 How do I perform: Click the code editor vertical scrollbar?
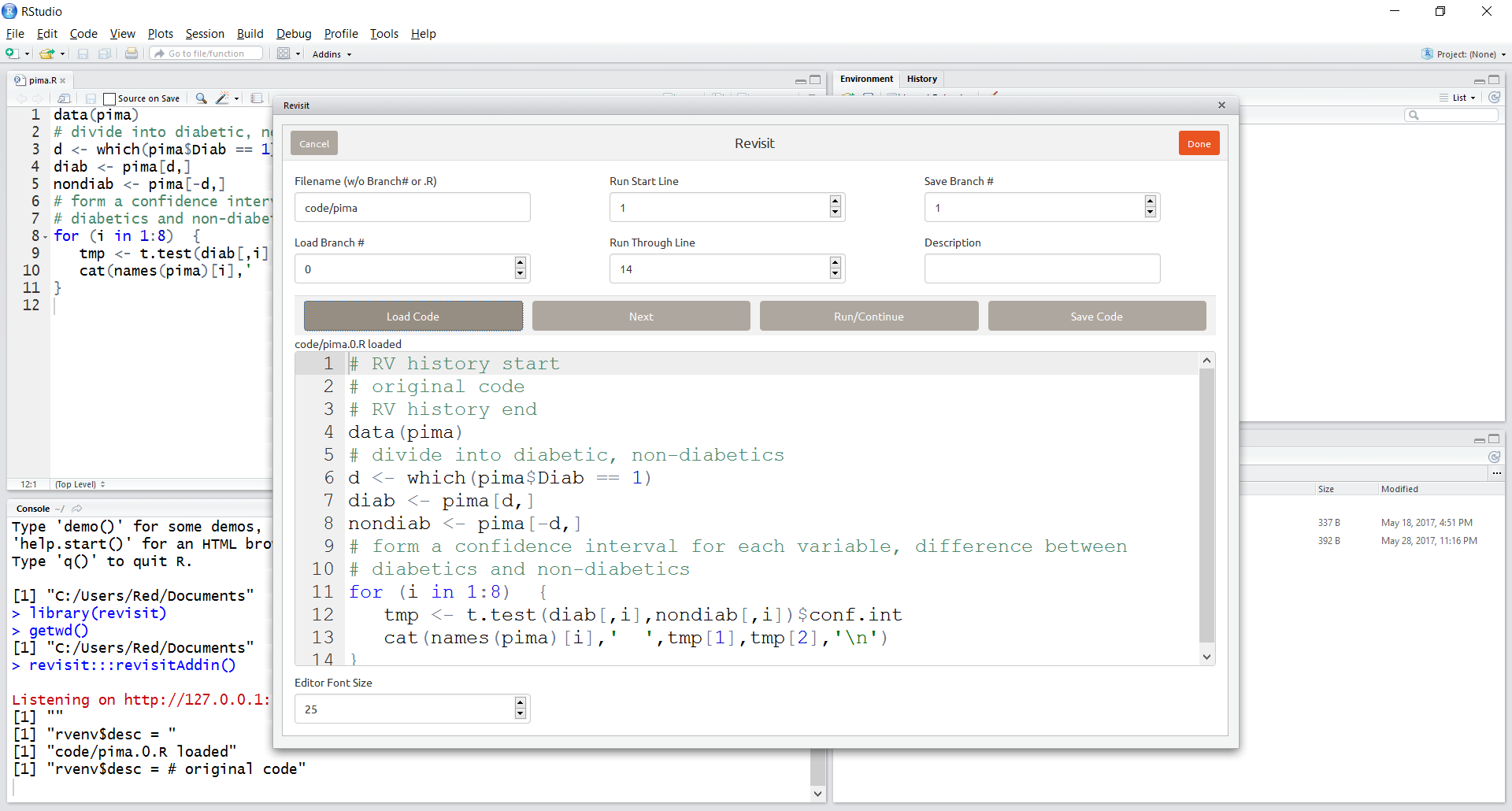(x=1206, y=504)
